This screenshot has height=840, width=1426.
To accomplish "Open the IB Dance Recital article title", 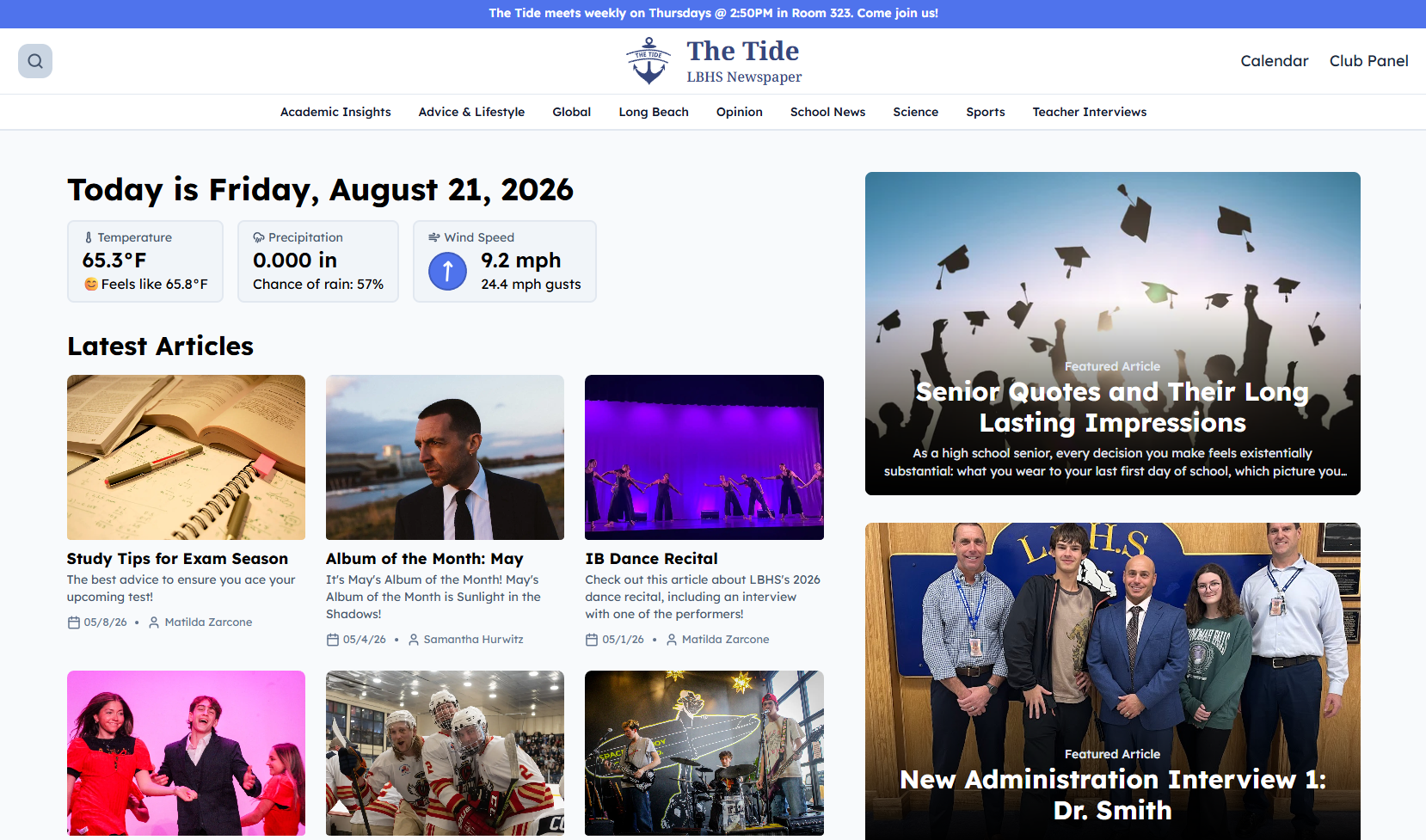I will [x=652, y=559].
